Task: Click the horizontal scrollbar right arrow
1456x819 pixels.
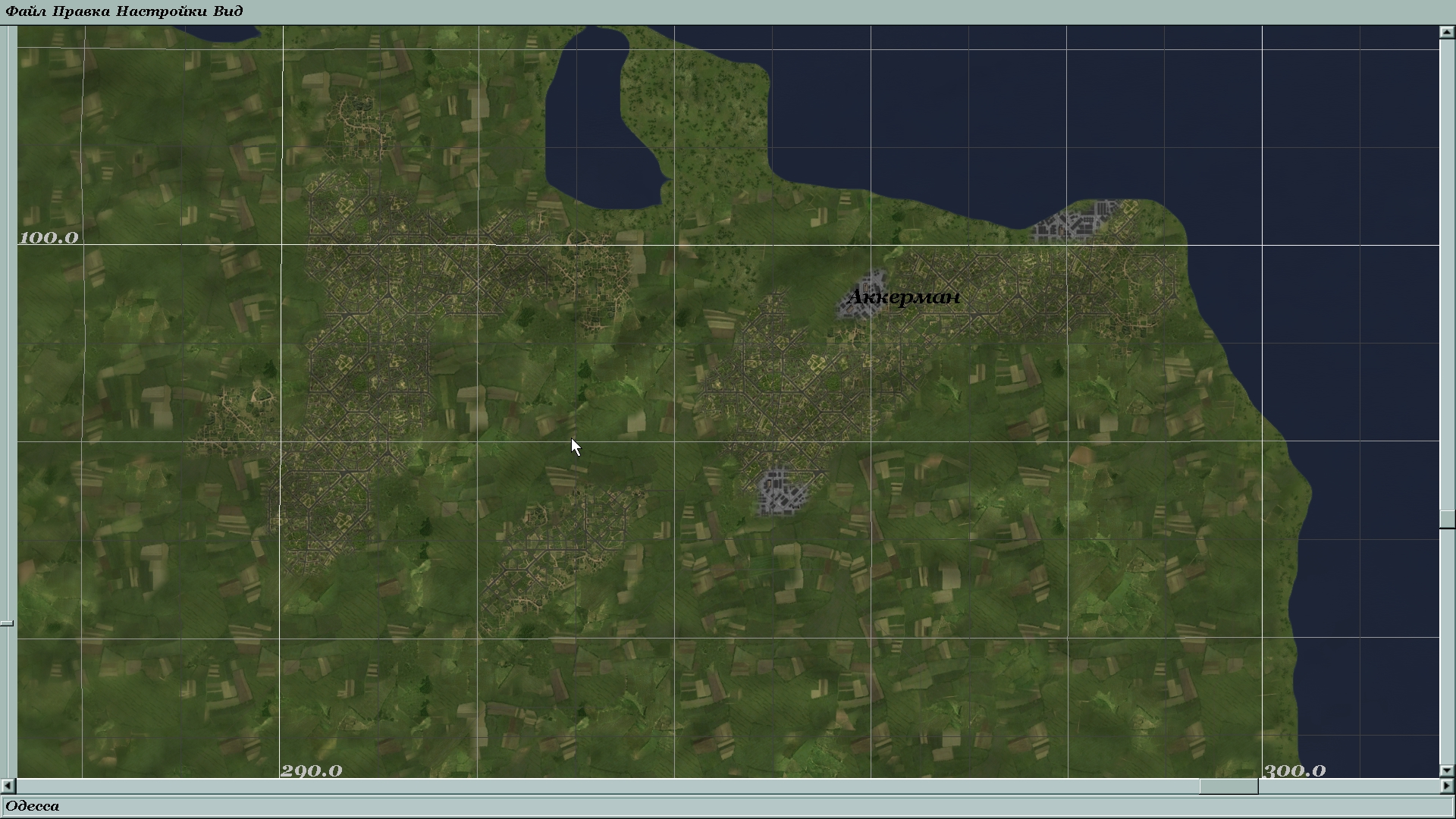Action: (x=1447, y=786)
